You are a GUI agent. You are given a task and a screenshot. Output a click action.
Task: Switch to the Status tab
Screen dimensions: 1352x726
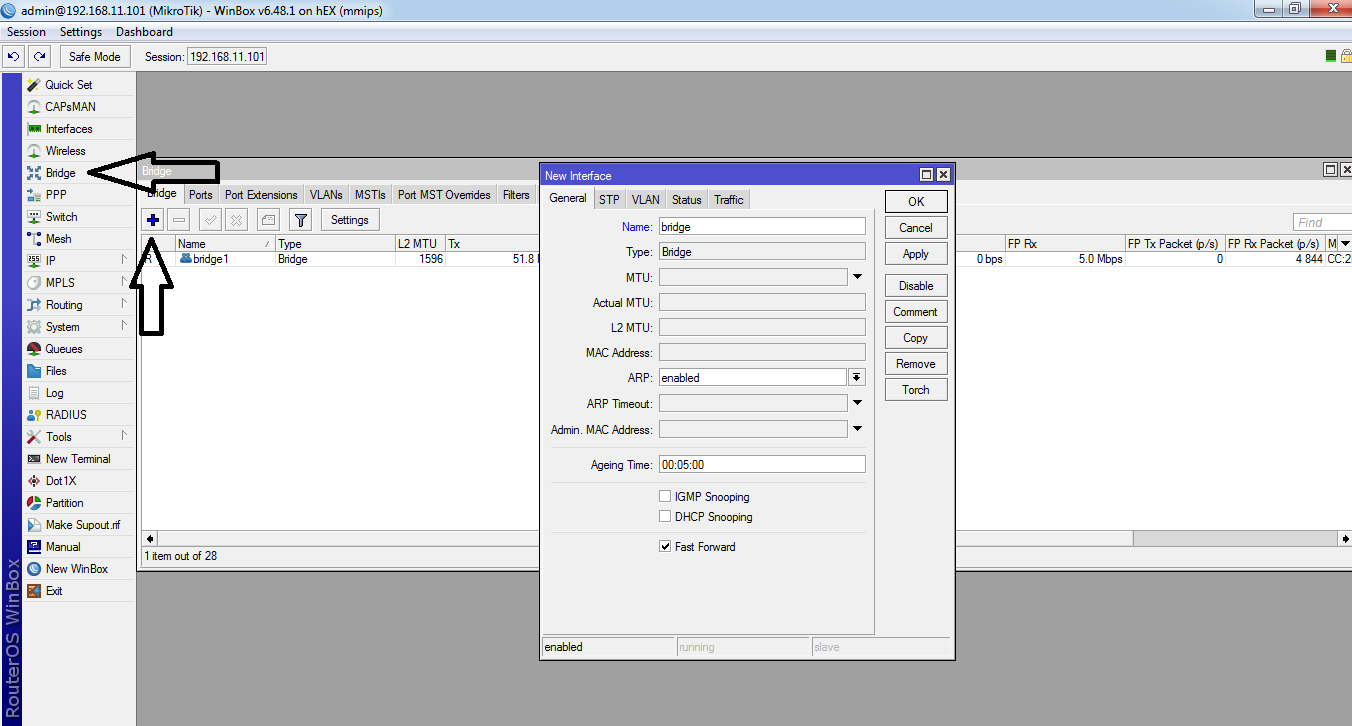[x=687, y=200]
